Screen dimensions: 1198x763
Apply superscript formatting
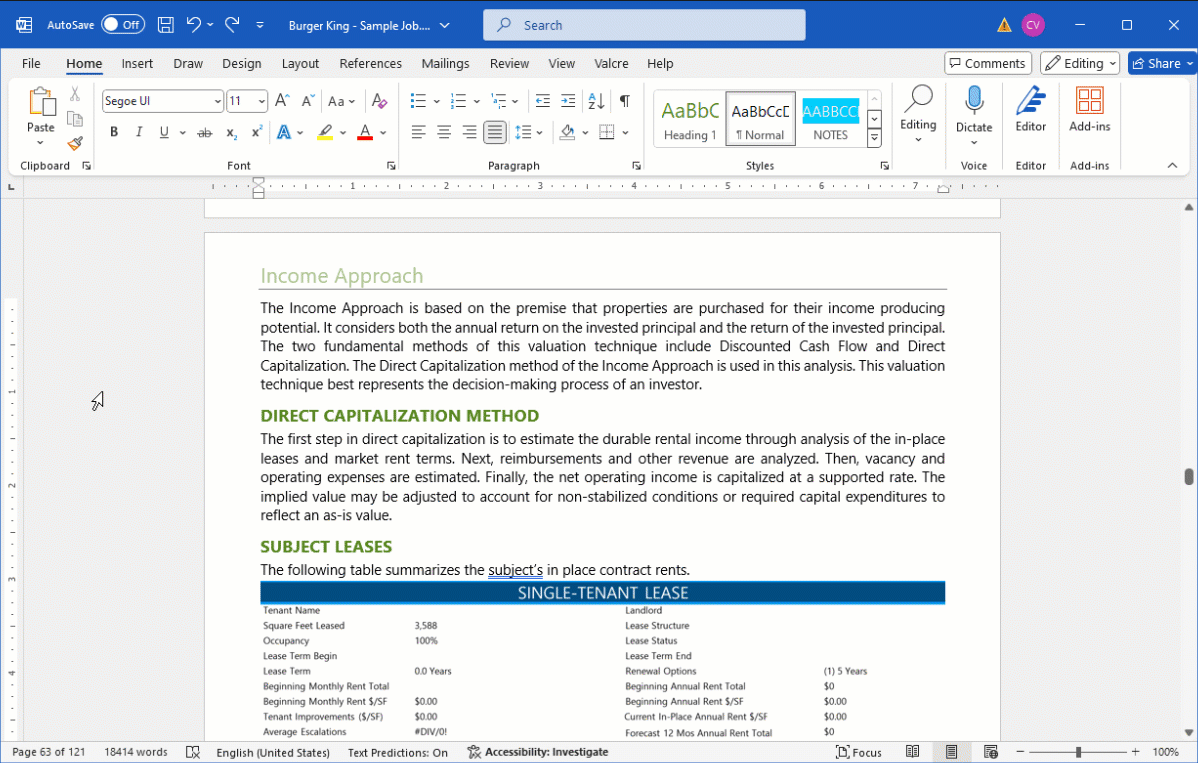tap(257, 132)
